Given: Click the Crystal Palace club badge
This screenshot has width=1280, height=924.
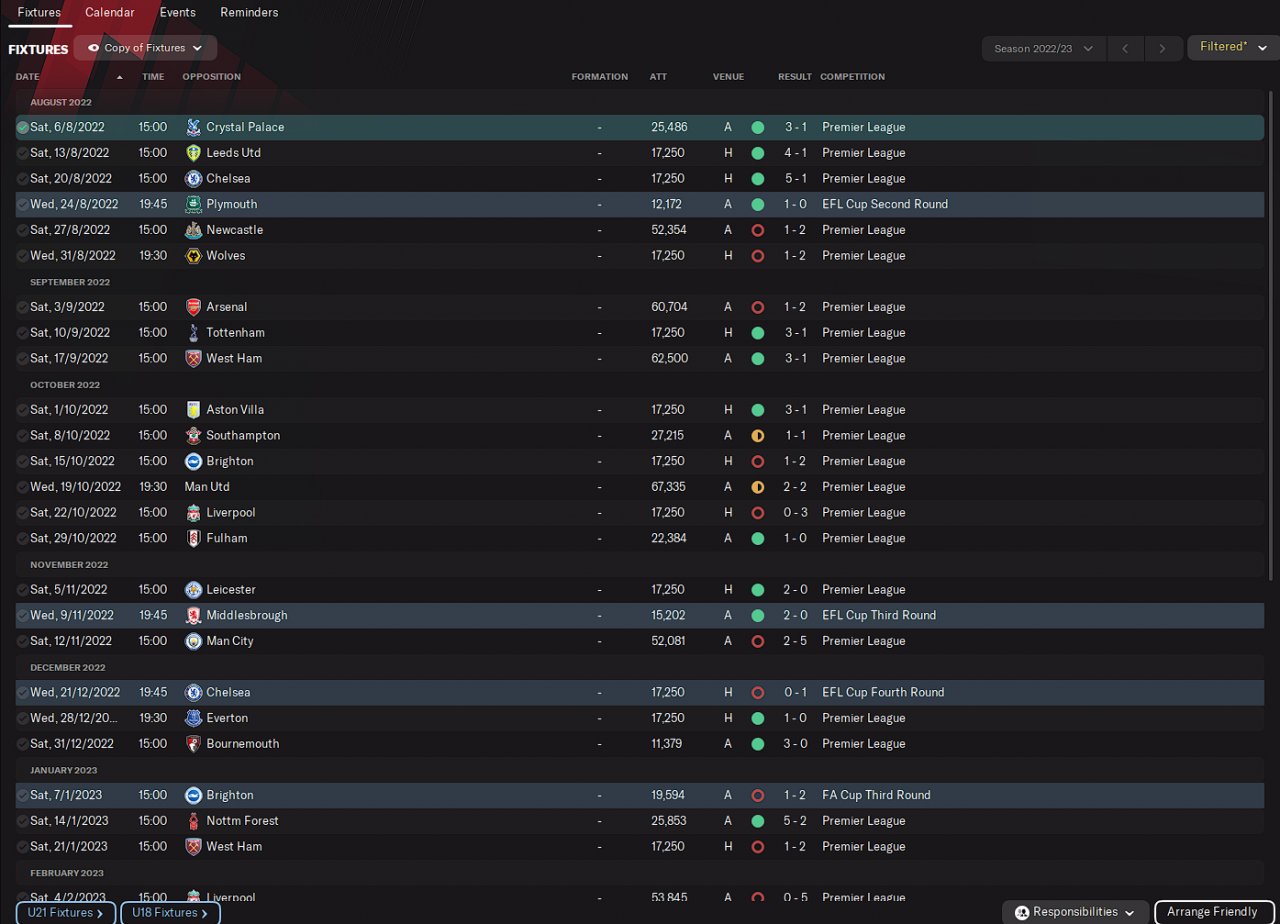Looking at the screenshot, I should tap(193, 127).
